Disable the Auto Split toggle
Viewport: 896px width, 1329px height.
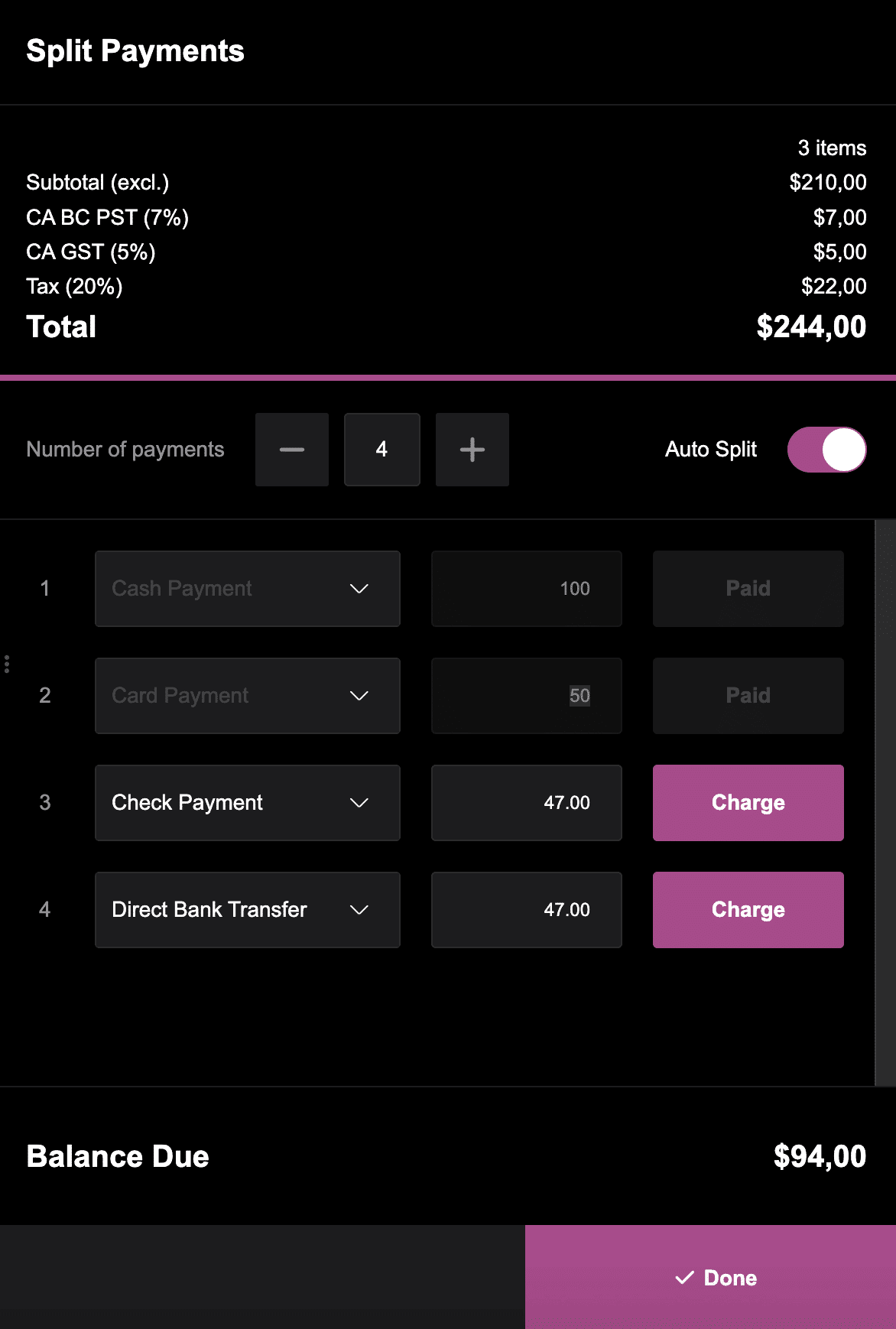(826, 450)
